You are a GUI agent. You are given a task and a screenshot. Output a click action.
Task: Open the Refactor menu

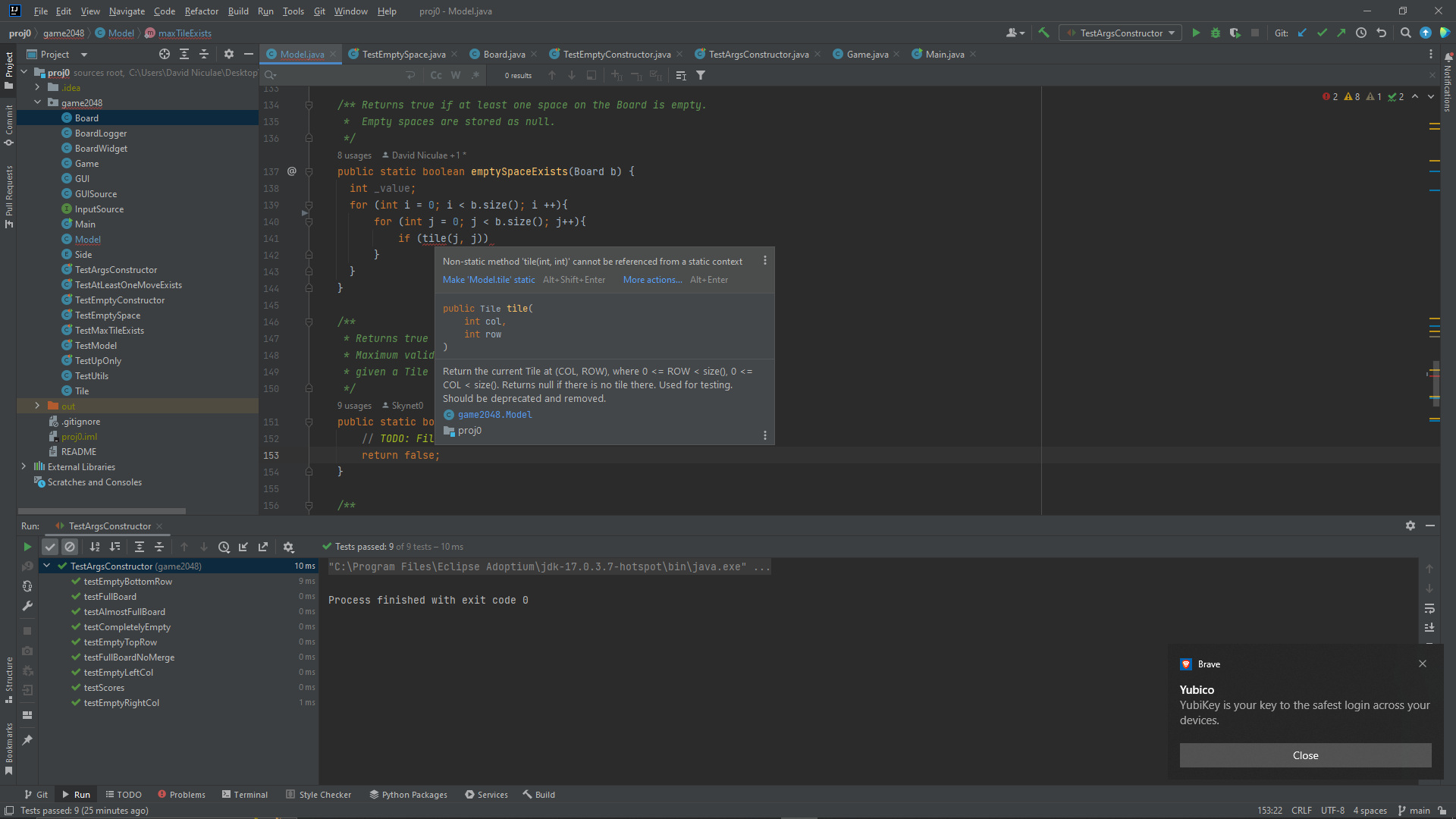(x=201, y=11)
